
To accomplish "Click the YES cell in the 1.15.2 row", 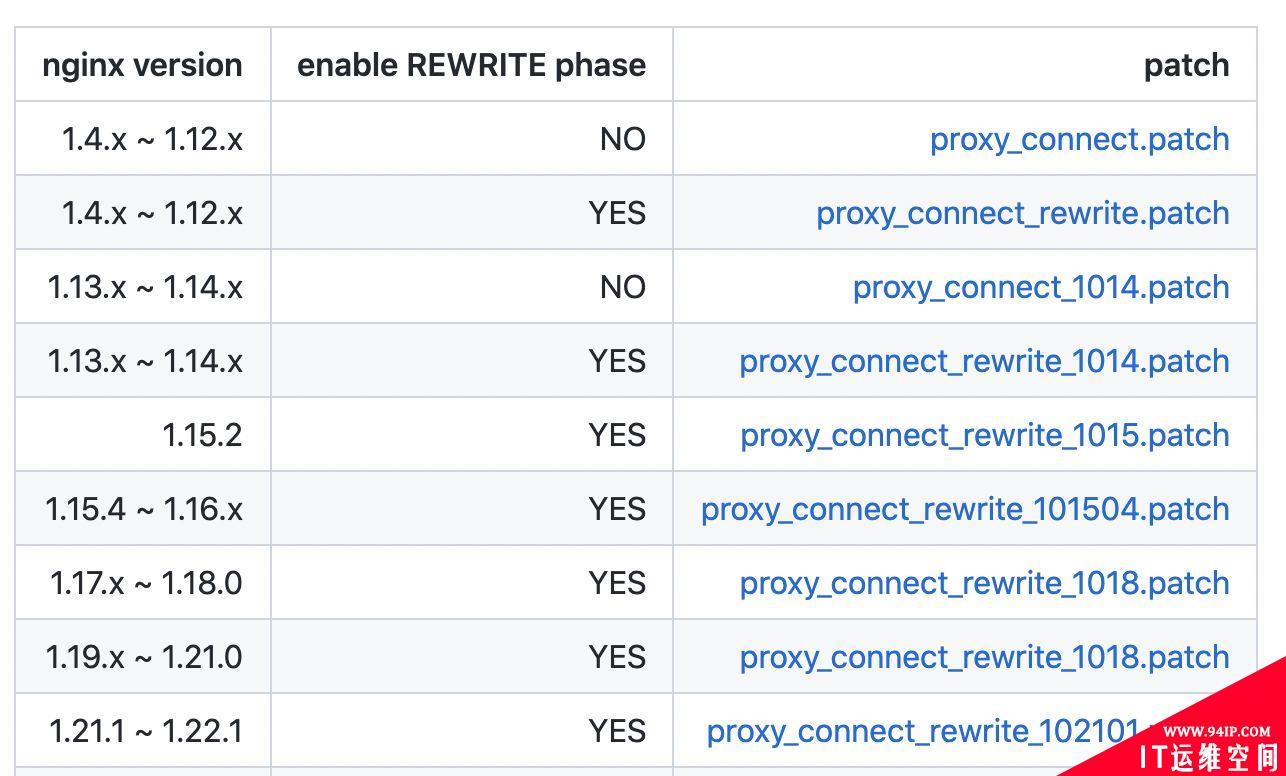I will (472, 435).
